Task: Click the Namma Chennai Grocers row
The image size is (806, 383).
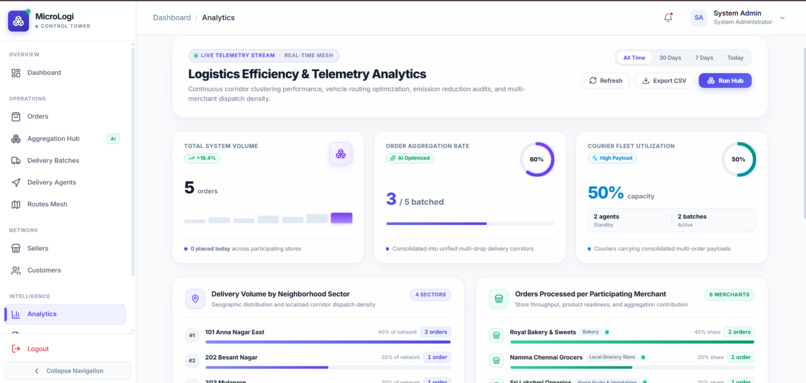Action: (621, 360)
